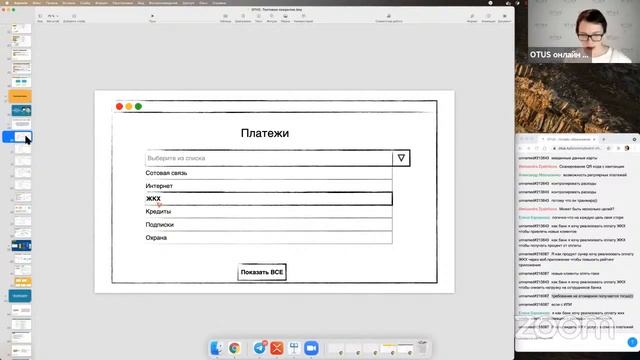Insert a table with Таблица toolbar icon

(x=225, y=18)
